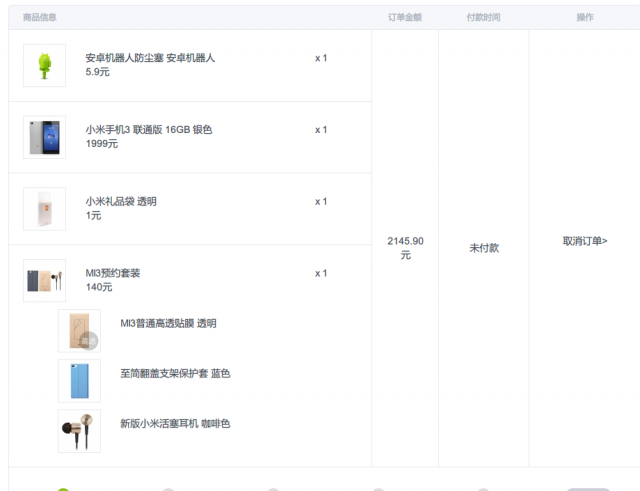The image size is (640, 491).
Task: Select the price text 5.9元
Action: point(98,72)
